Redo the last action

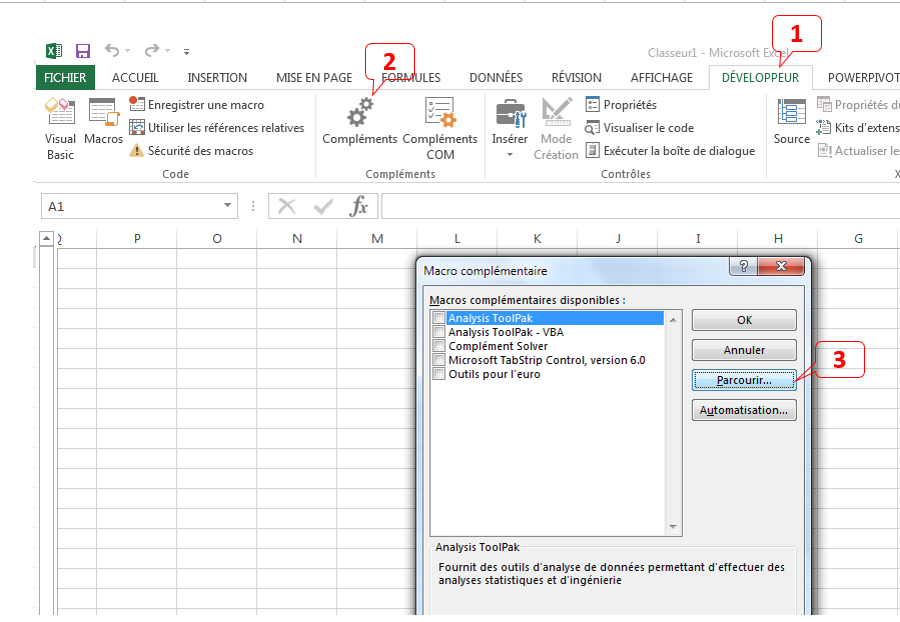click(152, 51)
